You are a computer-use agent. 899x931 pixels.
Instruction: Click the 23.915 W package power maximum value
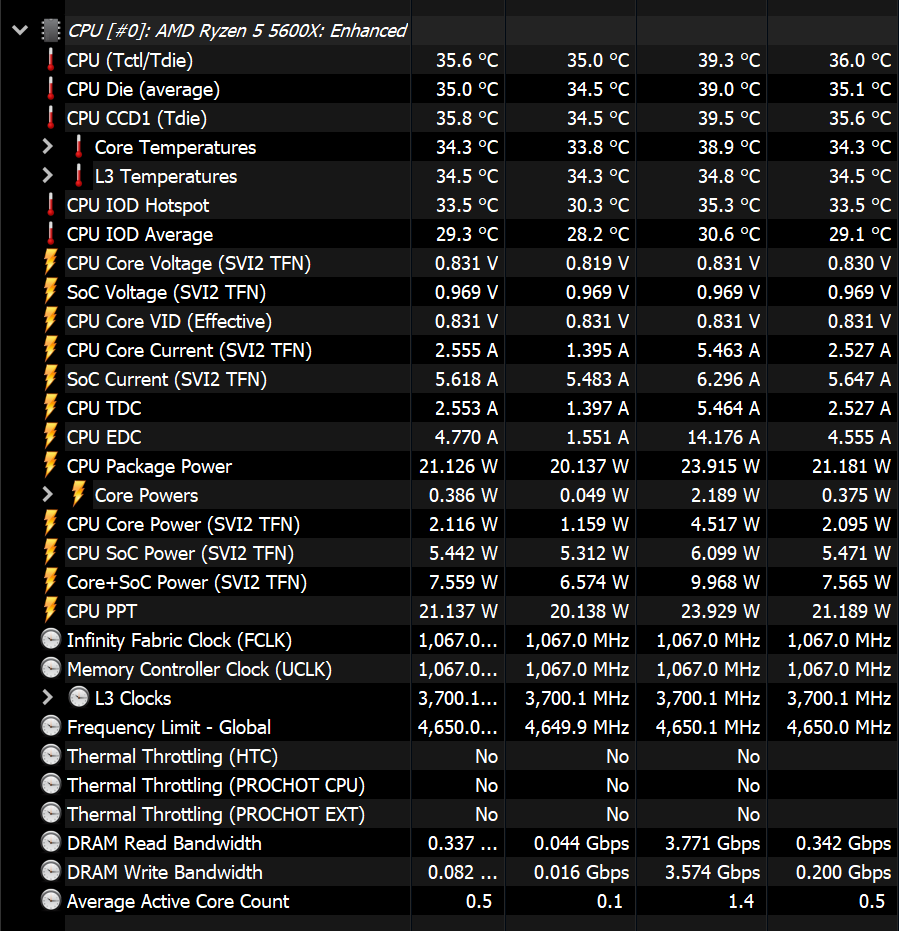(720, 467)
